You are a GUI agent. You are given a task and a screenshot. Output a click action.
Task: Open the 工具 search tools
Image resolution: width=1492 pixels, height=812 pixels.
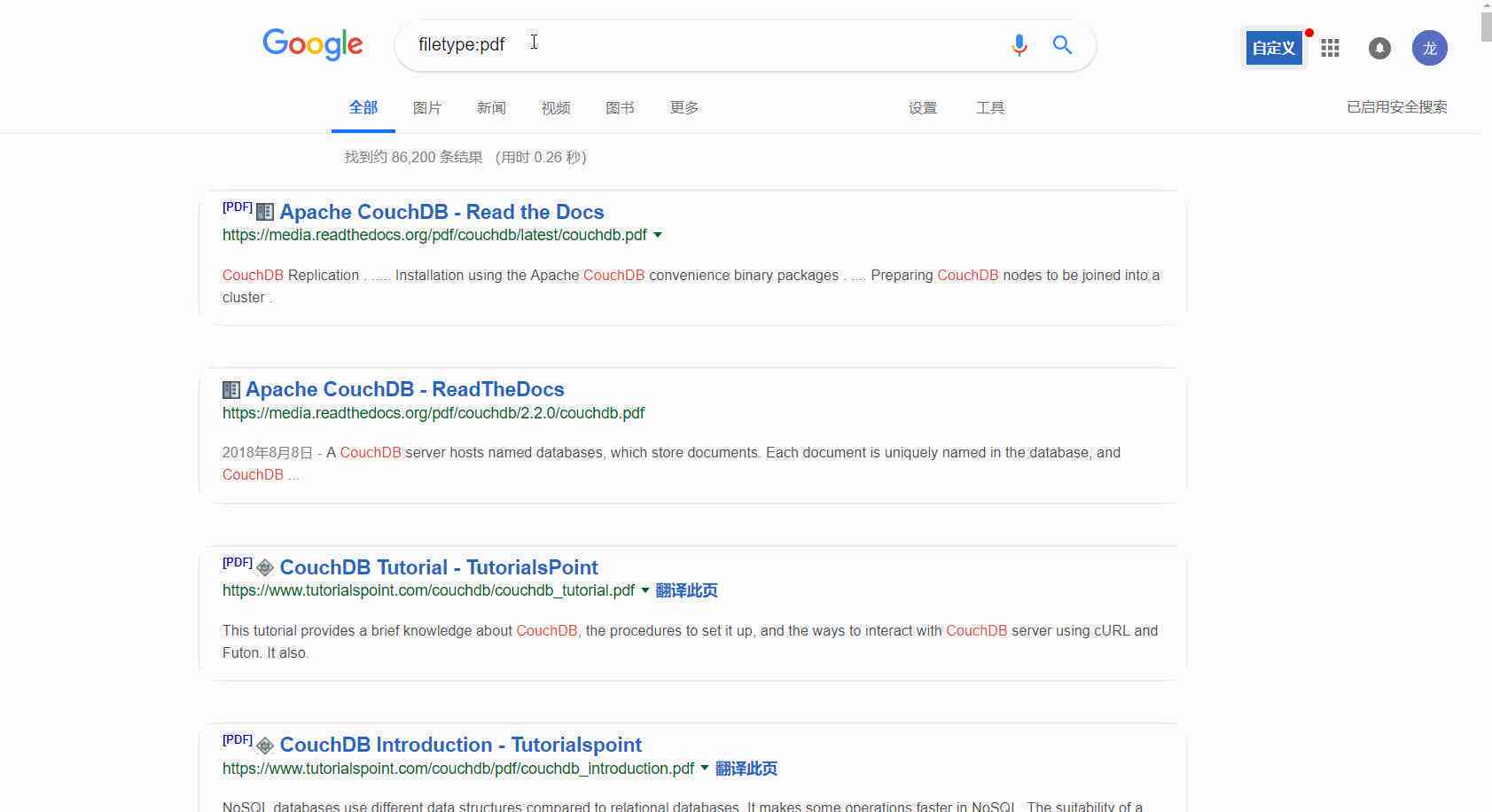[990, 107]
